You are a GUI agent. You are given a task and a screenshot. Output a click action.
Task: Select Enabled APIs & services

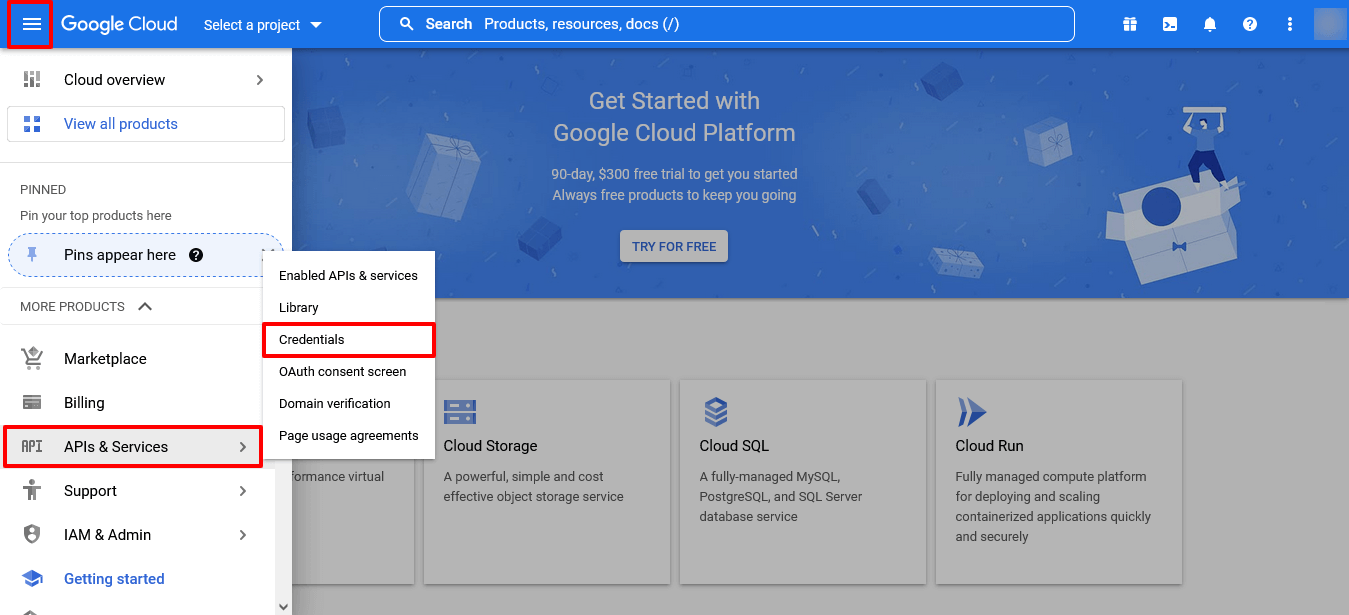(348, 275)
